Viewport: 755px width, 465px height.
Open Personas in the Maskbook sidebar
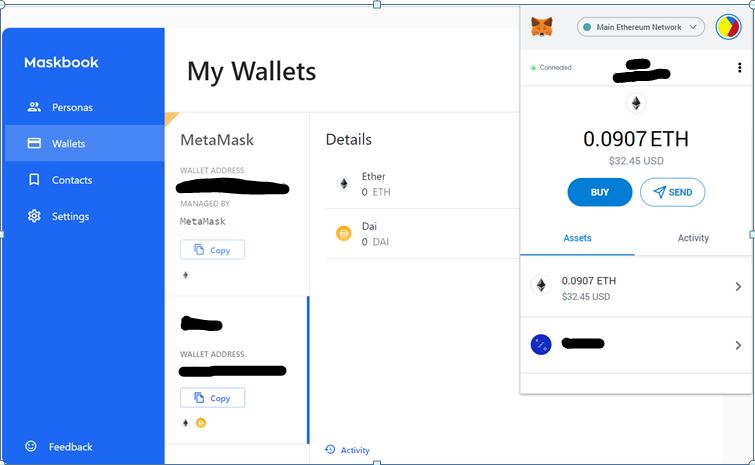point(85,107)
